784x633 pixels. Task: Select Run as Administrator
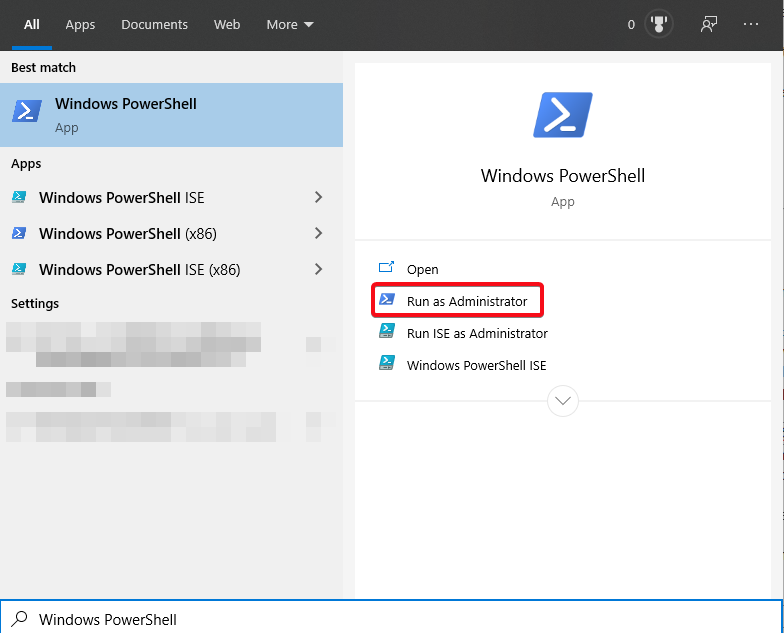tap(466, 301)
